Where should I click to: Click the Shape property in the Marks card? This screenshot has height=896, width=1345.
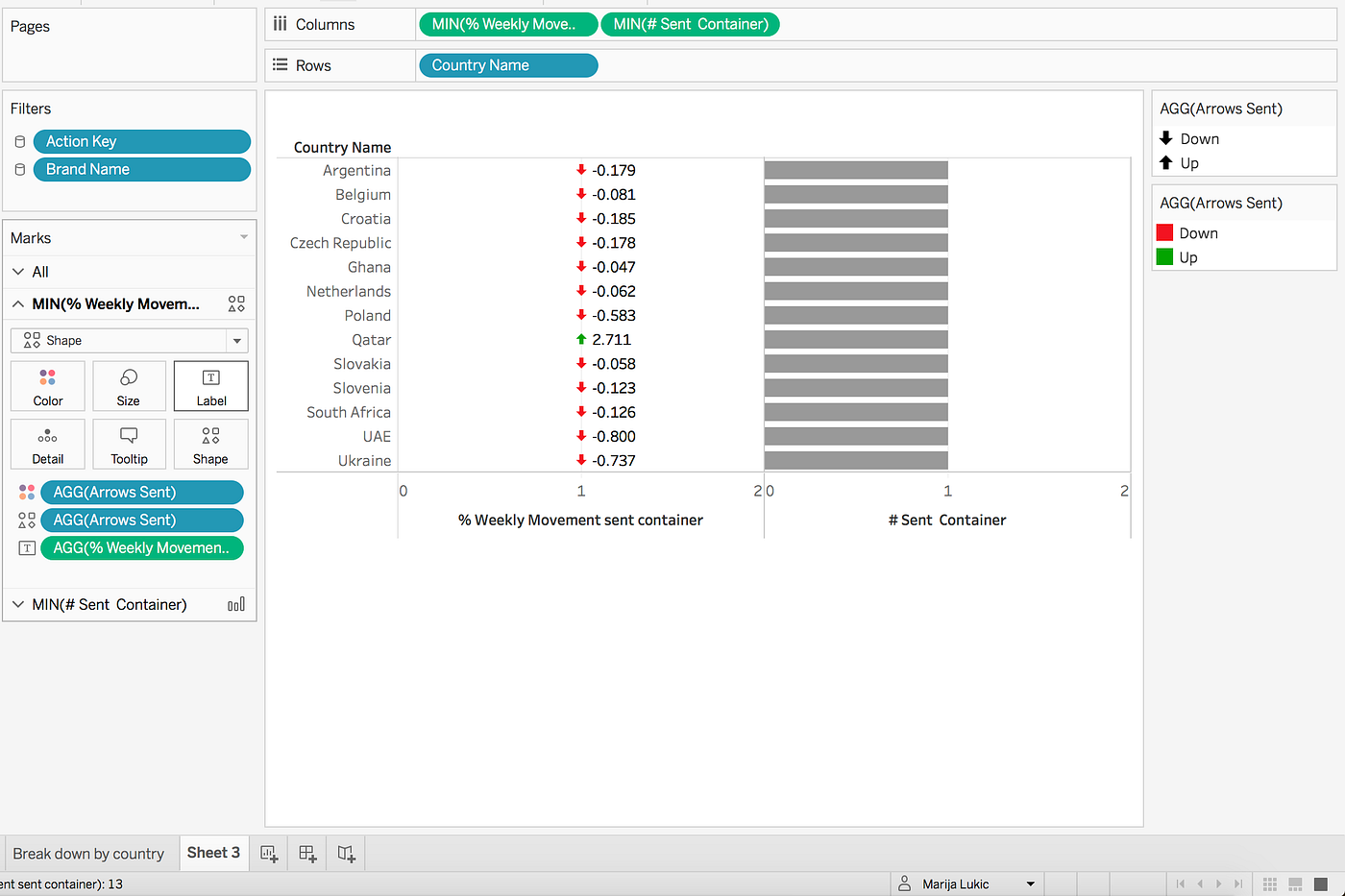(210, 444)
